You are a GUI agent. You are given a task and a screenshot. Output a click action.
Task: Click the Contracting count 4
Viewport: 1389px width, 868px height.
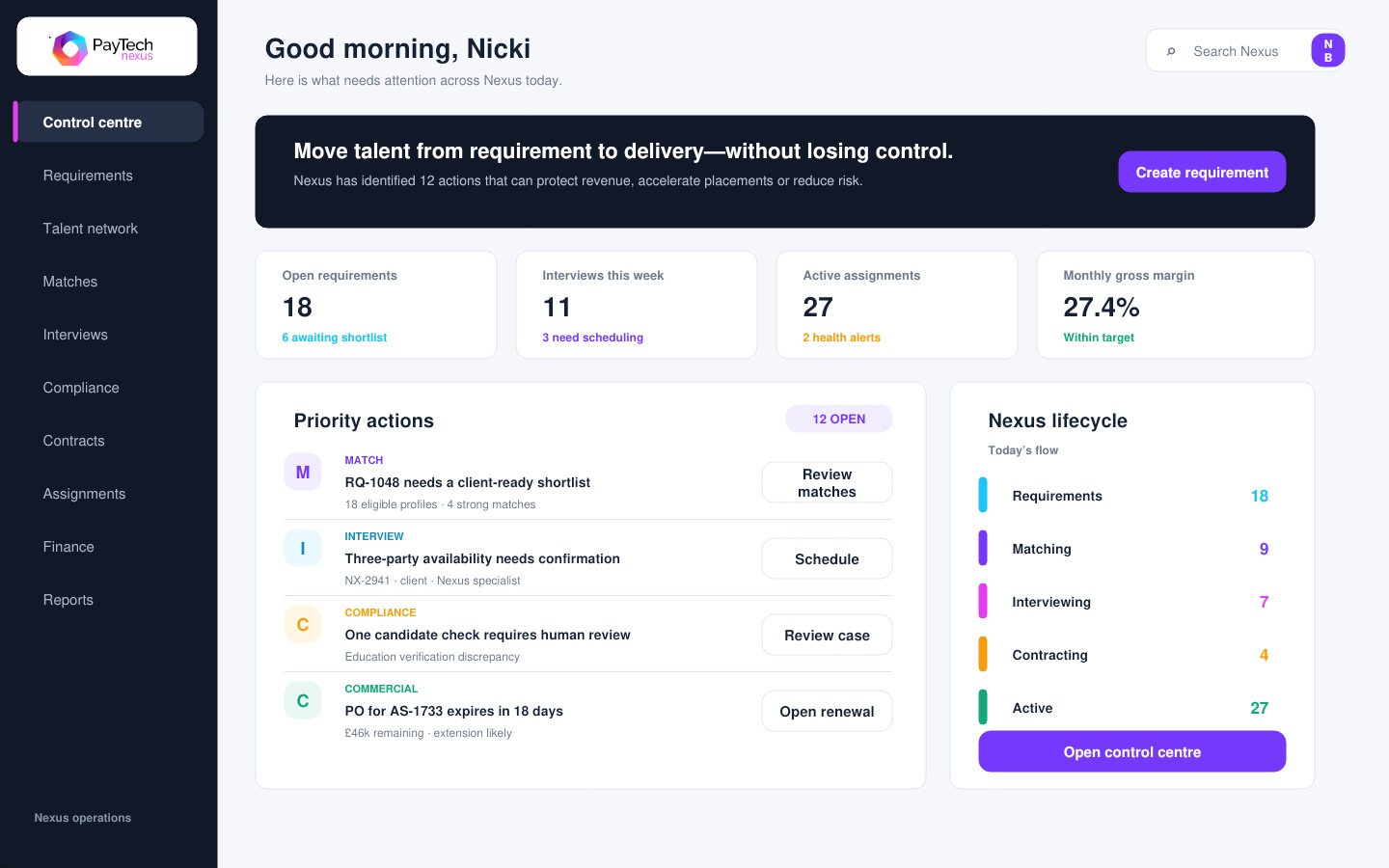click(1264, 655)
